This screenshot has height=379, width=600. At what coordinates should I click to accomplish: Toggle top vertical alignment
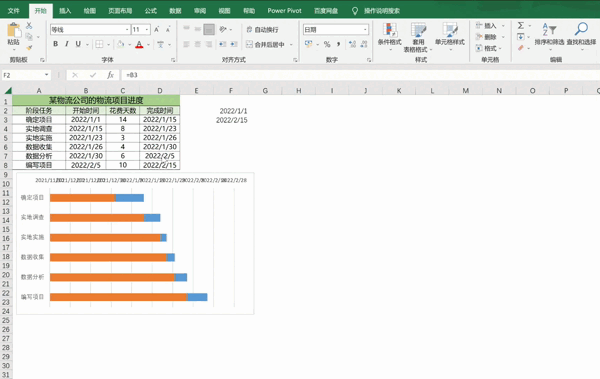tap(186, 29)
